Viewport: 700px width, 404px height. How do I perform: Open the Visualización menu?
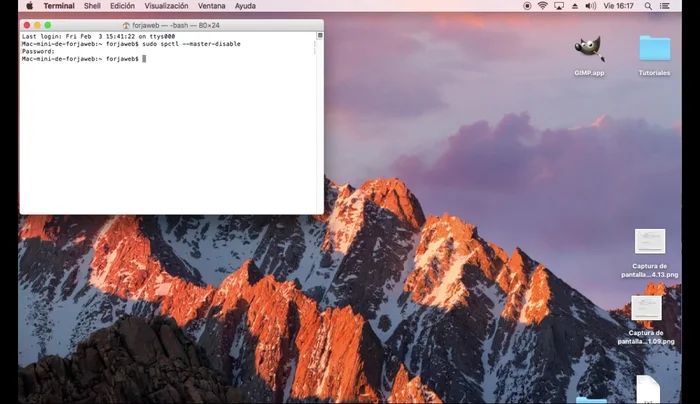[x=166, y=6]
